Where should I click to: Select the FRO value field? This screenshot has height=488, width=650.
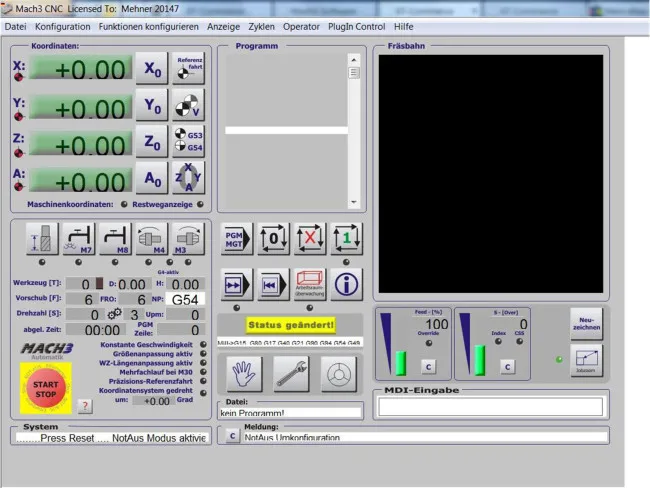[x=134, y=299]
